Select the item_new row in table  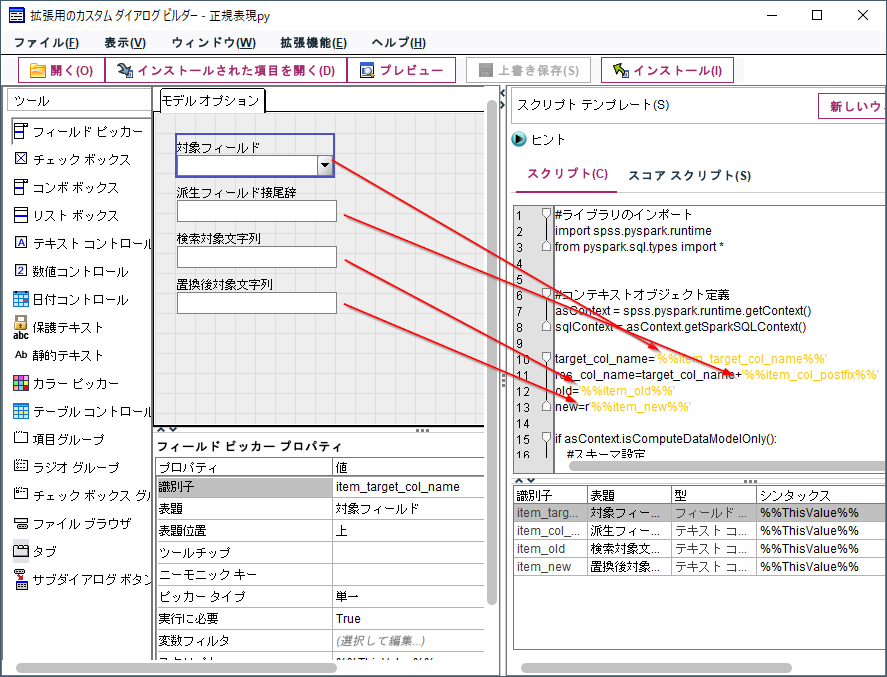coord(699,567)
